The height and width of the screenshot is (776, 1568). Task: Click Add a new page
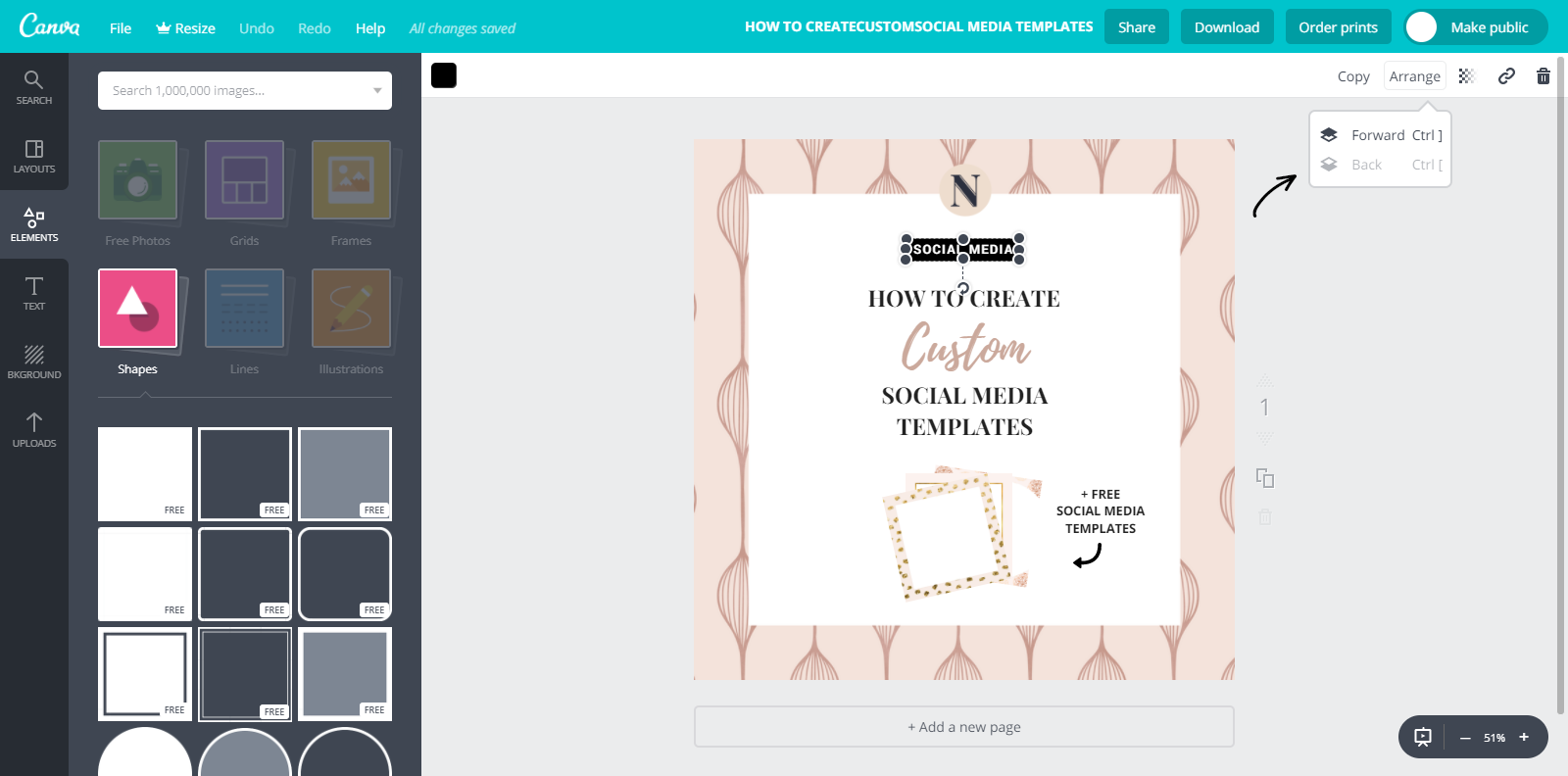(x=963, y=727)
